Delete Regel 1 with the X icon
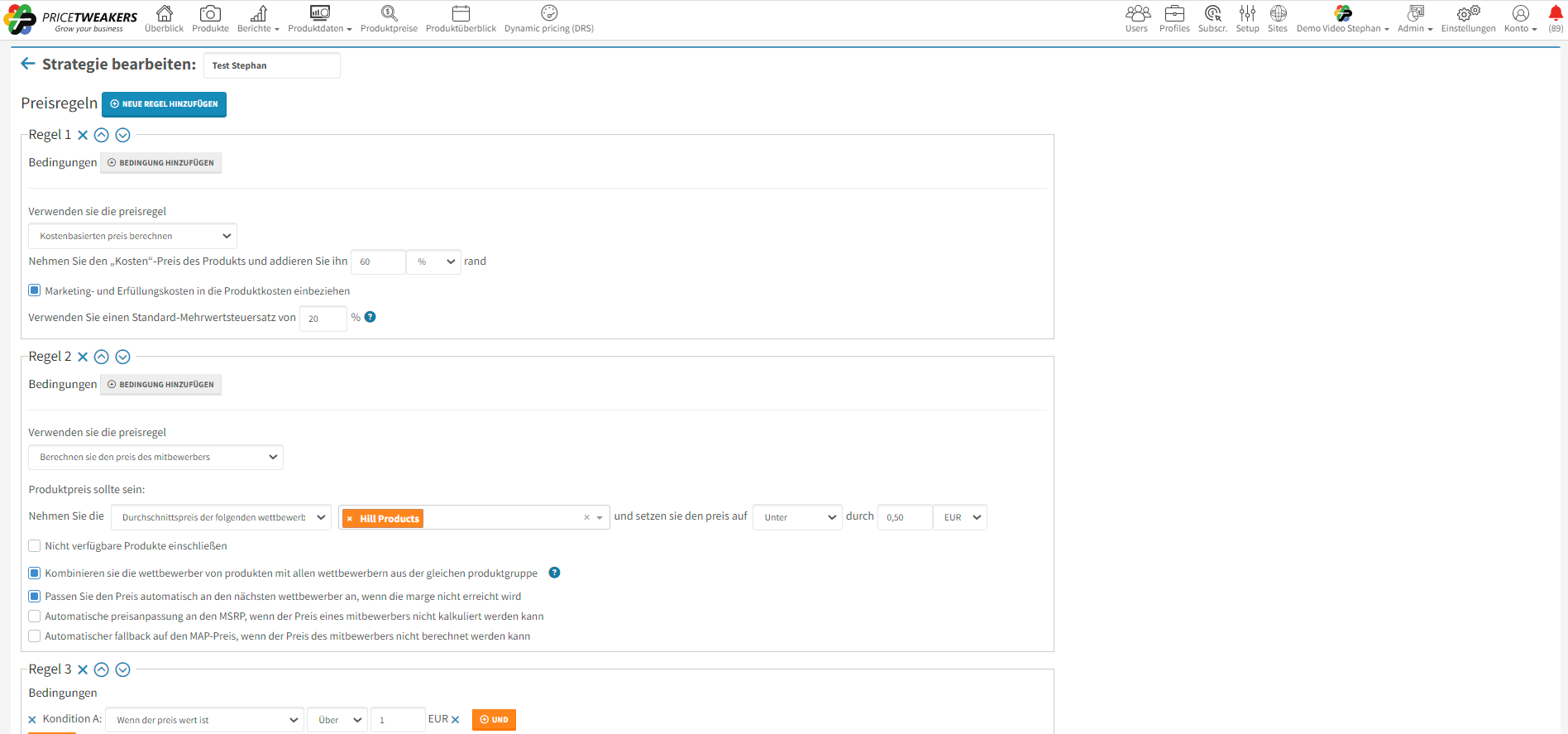 point(83,135)
